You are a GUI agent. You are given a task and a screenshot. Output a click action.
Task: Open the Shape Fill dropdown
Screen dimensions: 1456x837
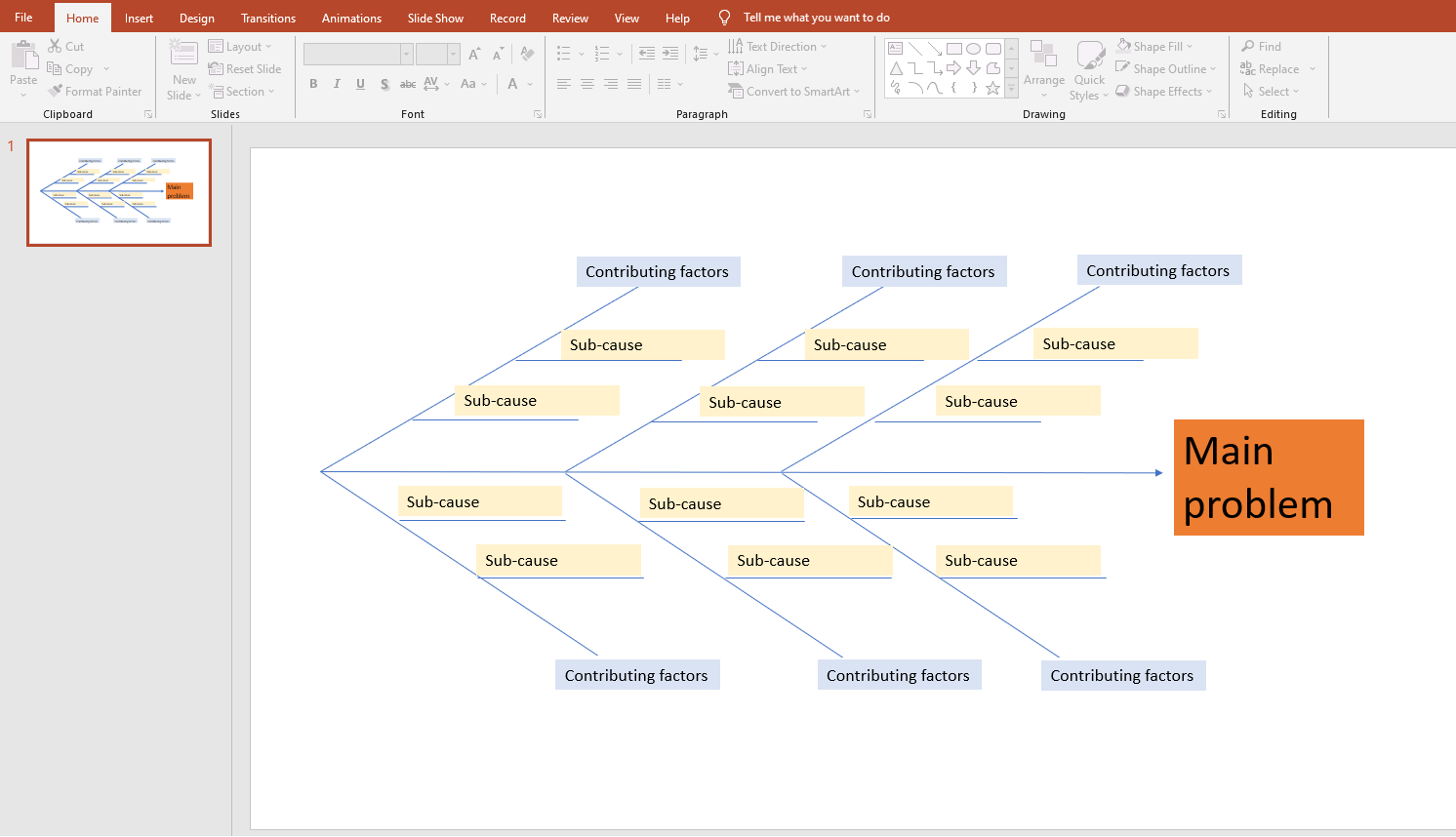[1154, 46]
